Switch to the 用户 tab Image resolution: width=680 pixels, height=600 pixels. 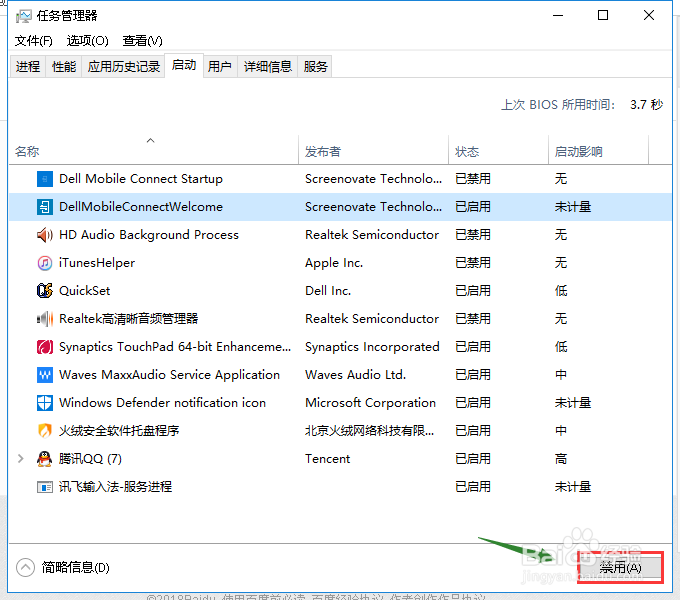point(219,67)
